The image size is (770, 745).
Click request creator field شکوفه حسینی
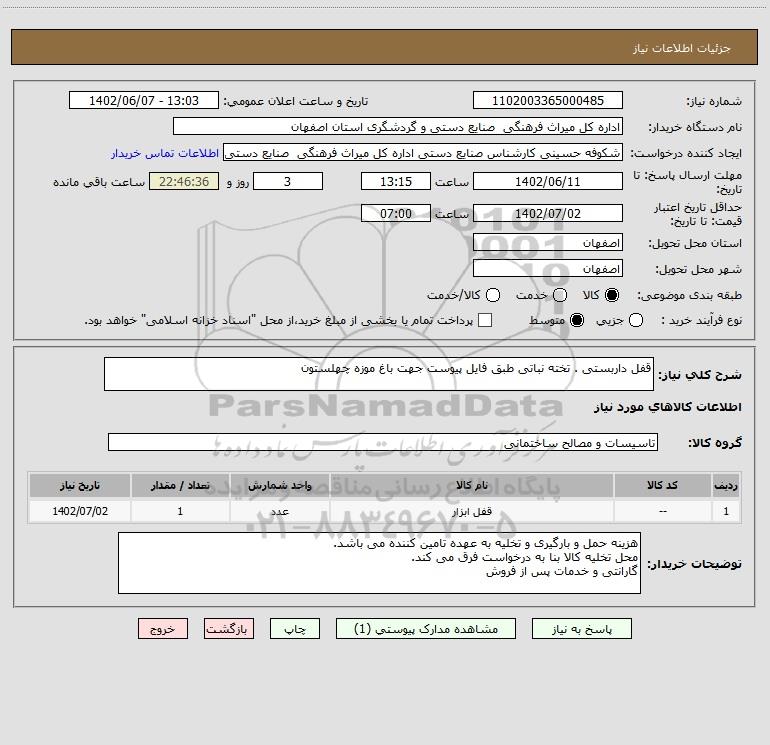[x=423, y=153]
